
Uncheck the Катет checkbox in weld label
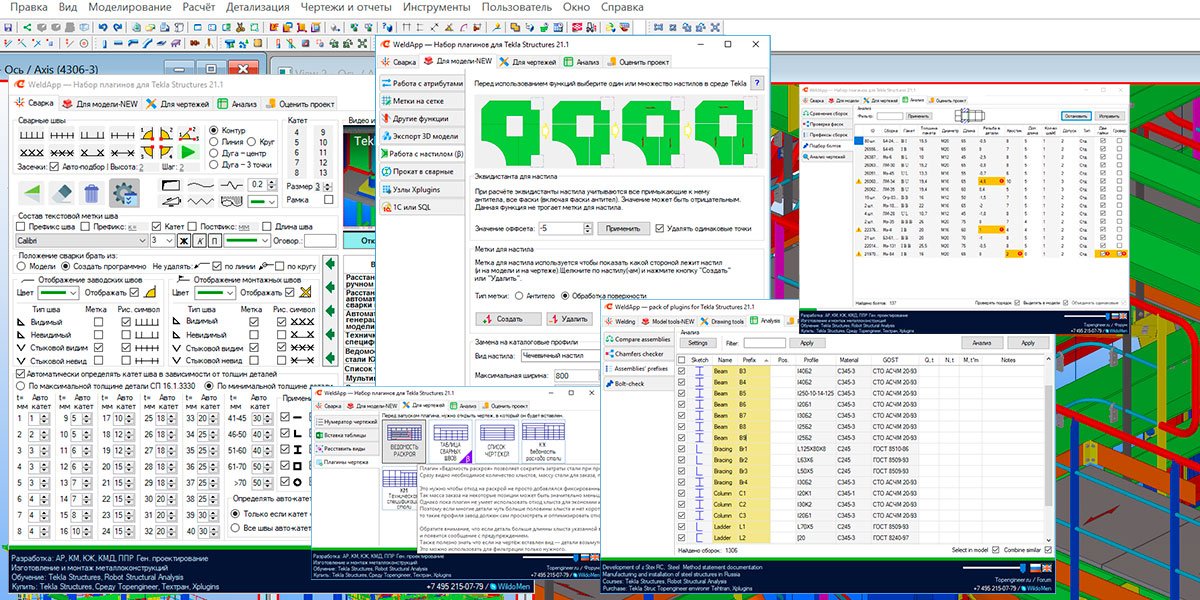[157, 226]
